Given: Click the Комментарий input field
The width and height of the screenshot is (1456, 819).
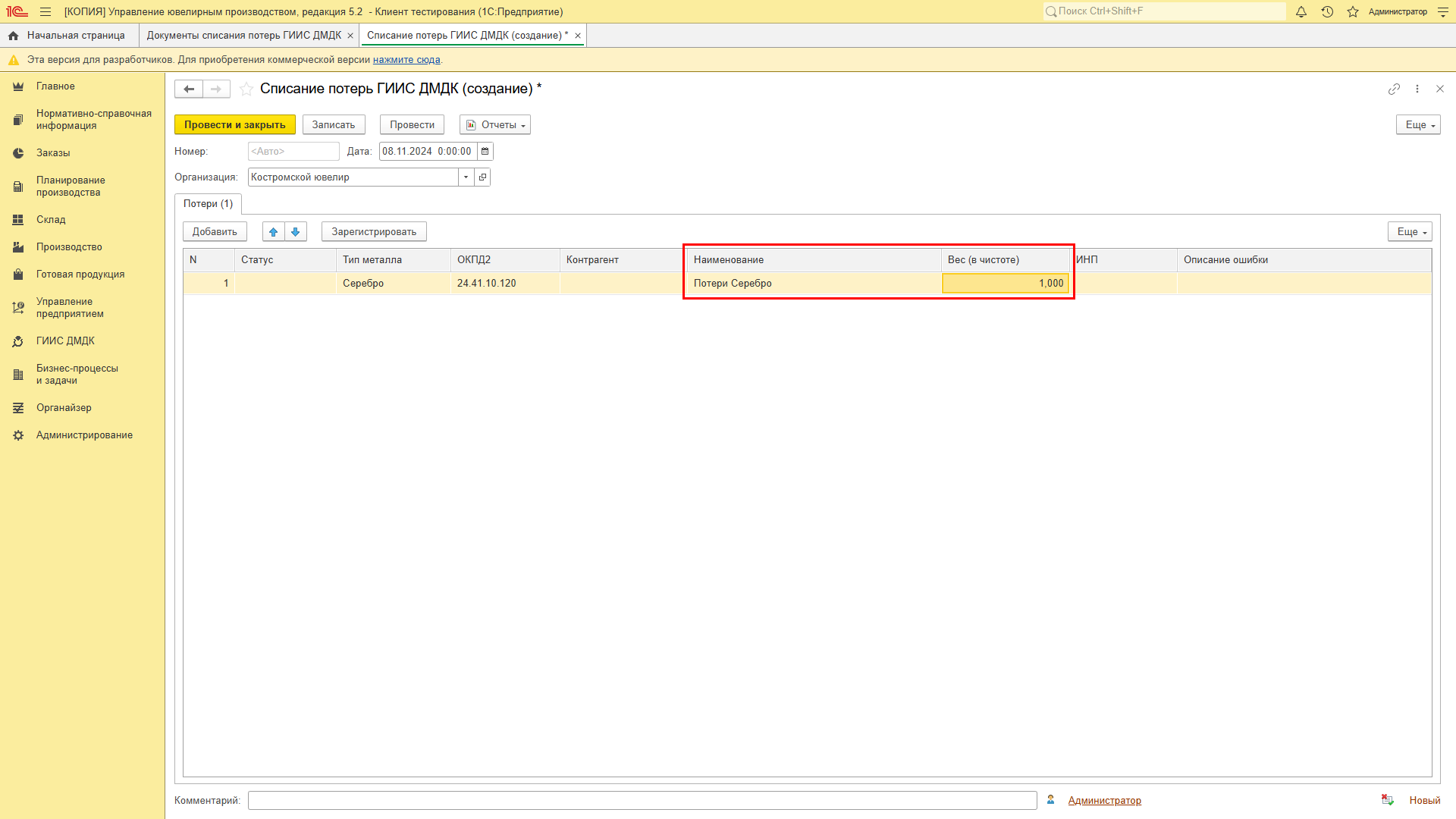Looking at the screenshot, I should 642,801.
